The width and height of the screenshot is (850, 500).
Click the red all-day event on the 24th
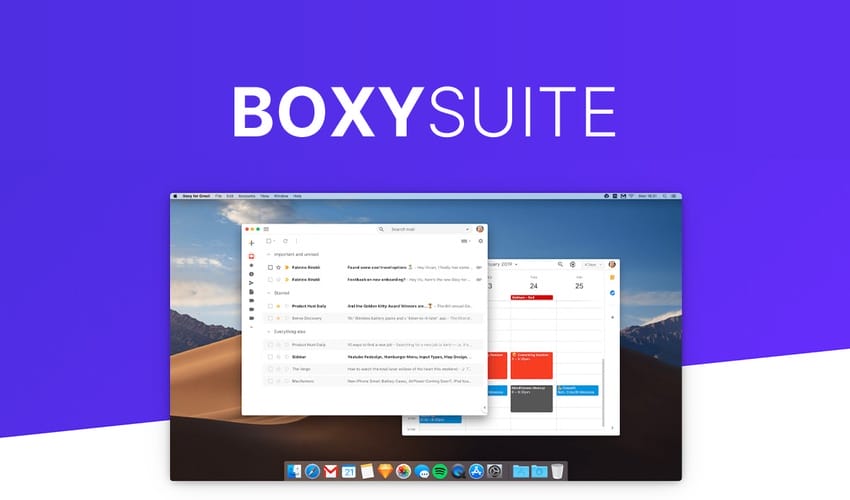tap(532, 297)
